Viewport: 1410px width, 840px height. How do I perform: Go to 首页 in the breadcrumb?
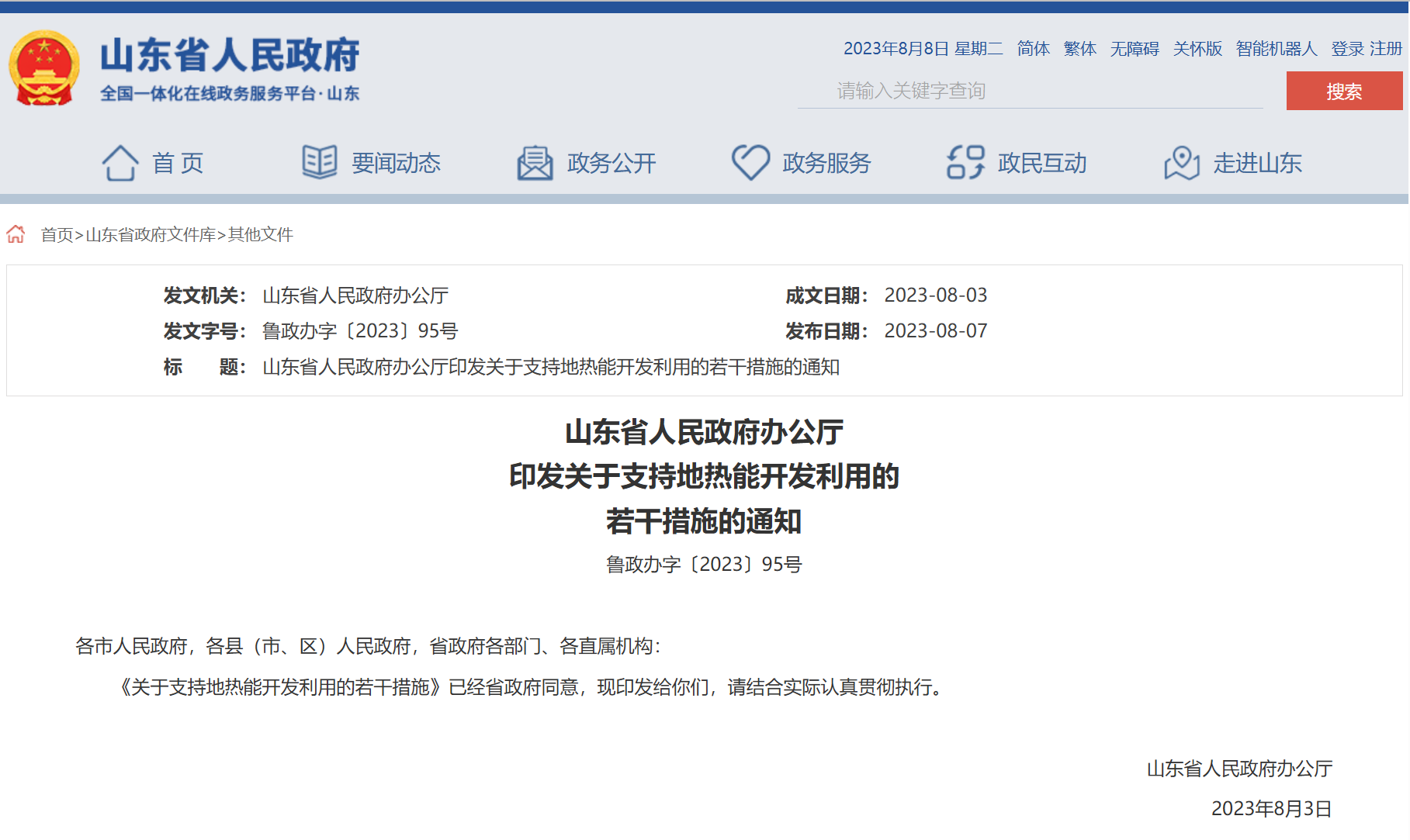57,234
